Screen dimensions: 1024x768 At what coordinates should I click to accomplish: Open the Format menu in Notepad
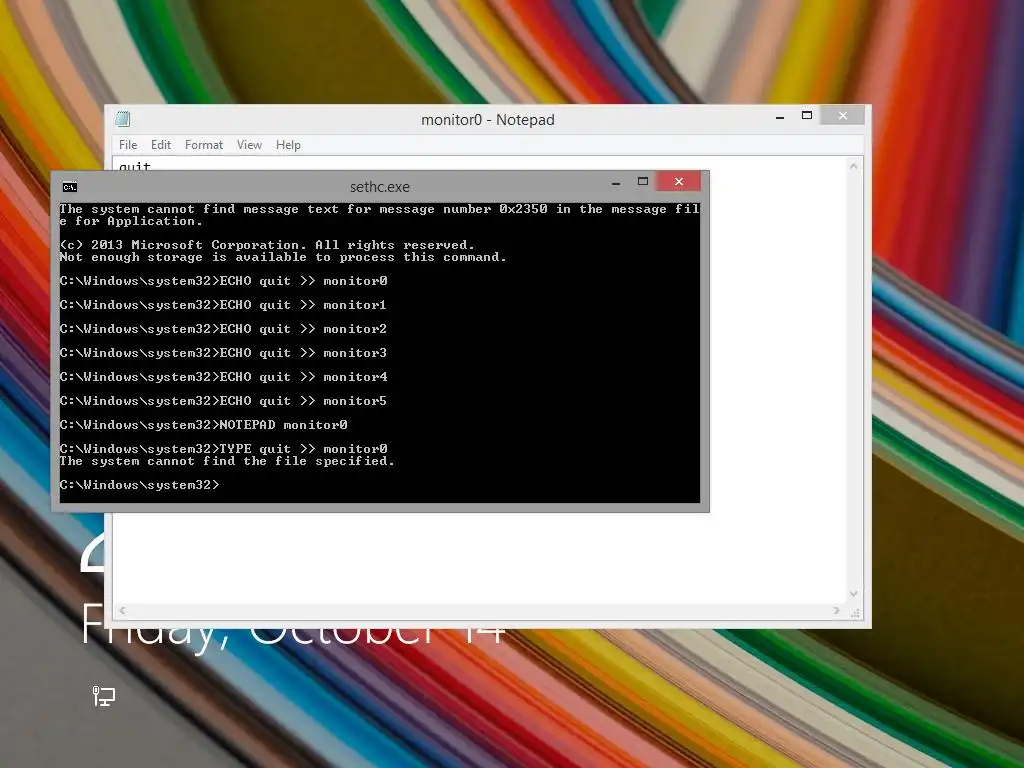[x=204, y=145]
